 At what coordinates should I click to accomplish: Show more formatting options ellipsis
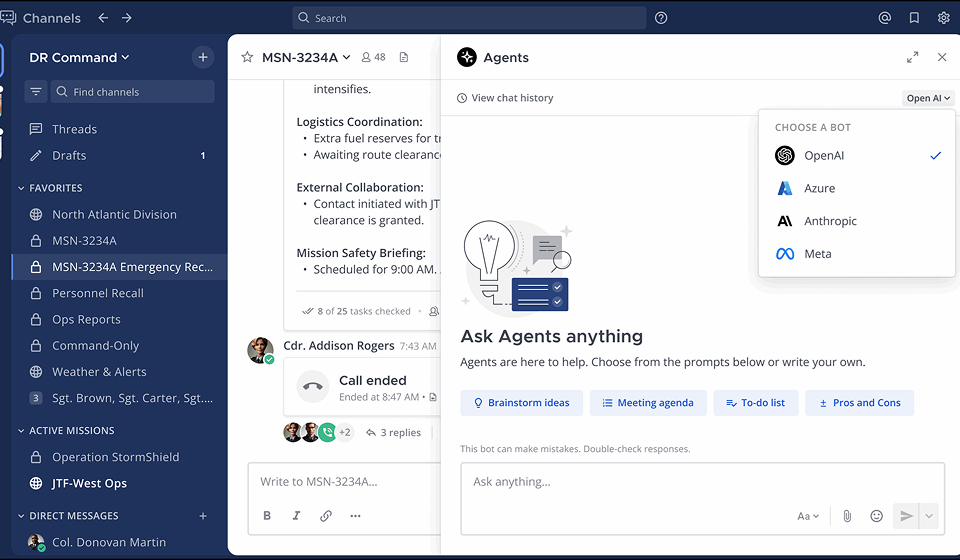(x=355, y=516)
